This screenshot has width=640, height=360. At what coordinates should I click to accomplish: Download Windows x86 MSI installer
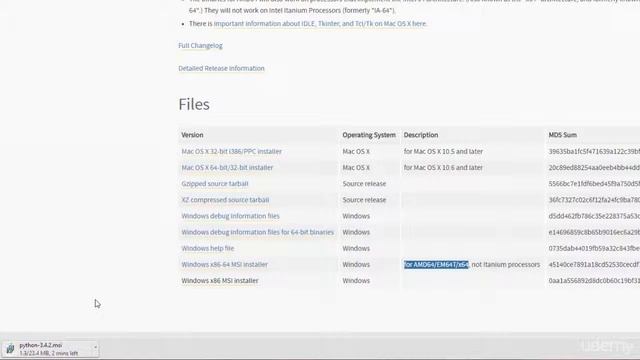point(220,281)
